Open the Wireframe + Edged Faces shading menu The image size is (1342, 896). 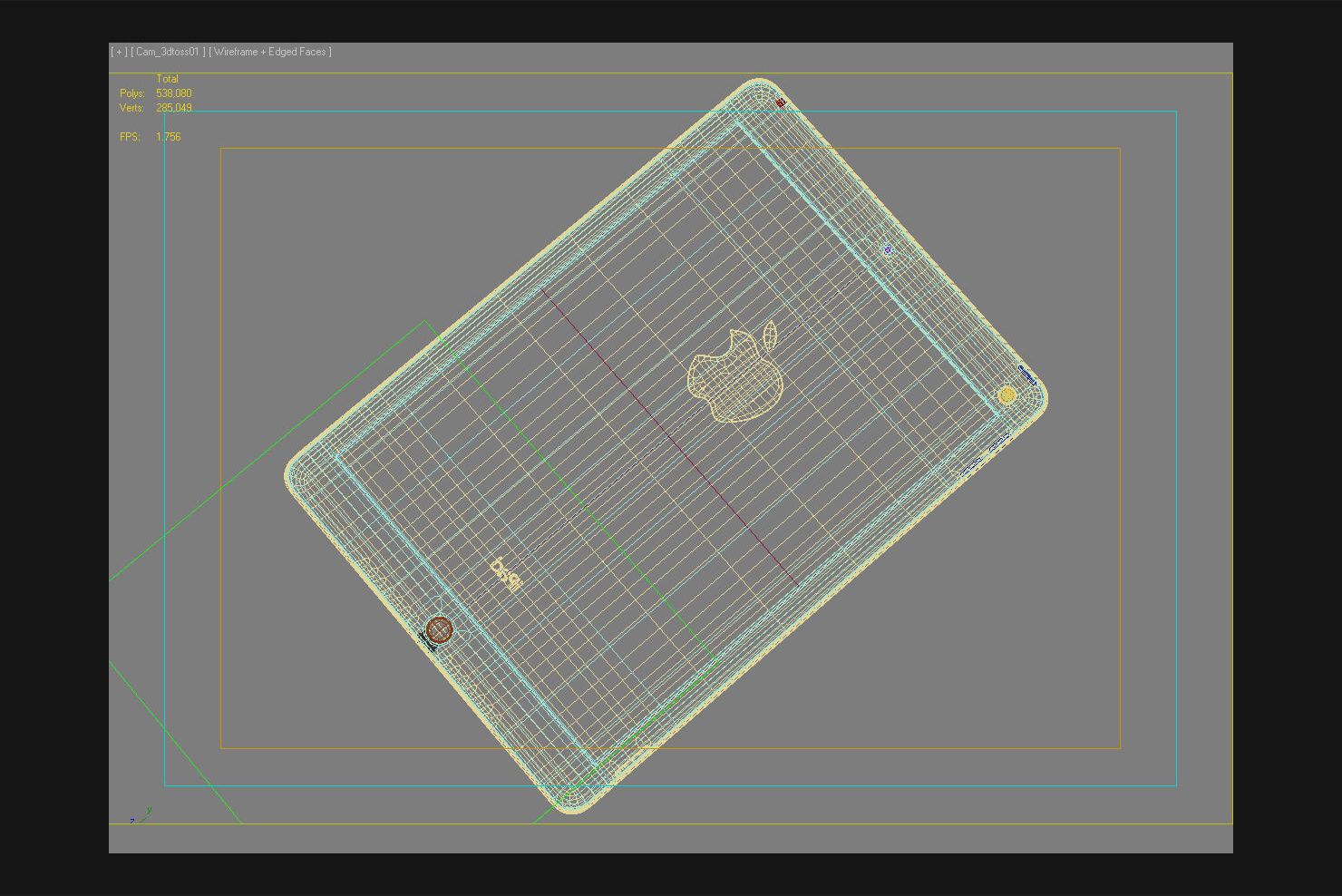(270, 53)
